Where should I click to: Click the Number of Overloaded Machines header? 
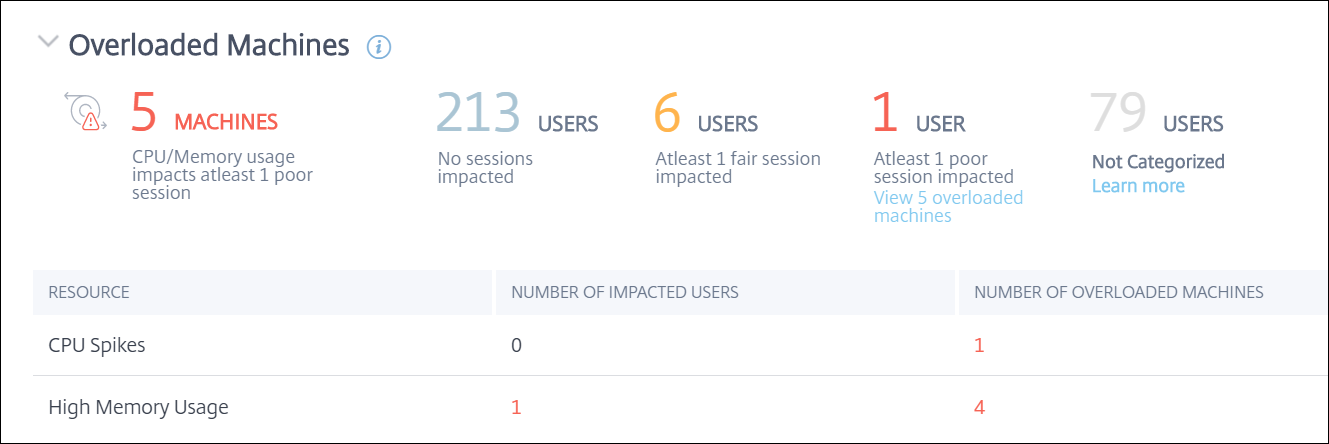click(1118, 293)
